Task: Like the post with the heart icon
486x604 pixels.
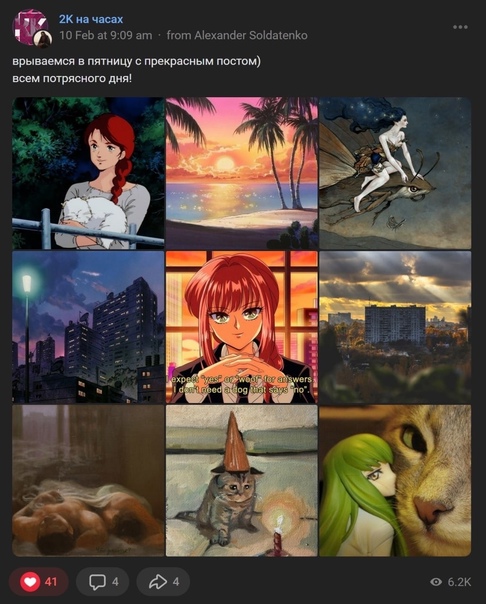Action: tap(39, 581)
